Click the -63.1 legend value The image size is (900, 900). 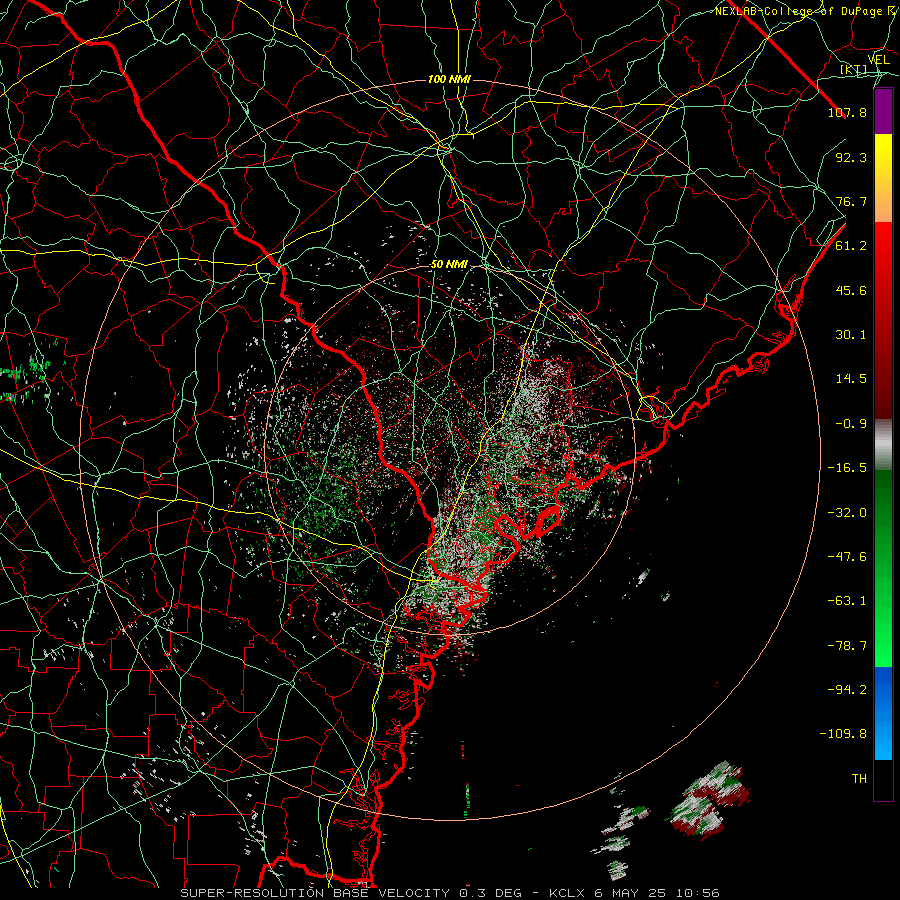tap(847, 601)
